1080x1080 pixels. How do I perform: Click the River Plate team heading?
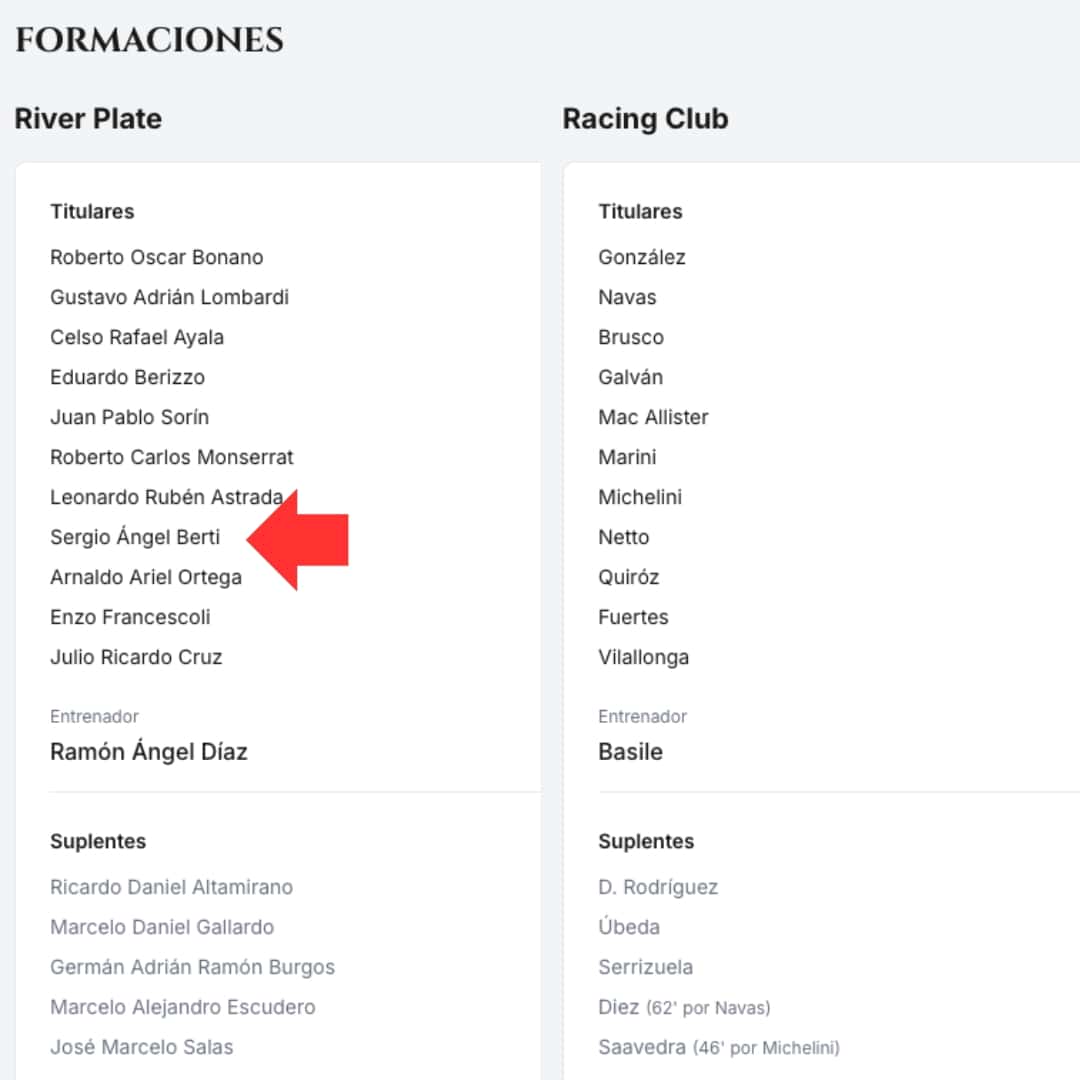coord(88,119)
